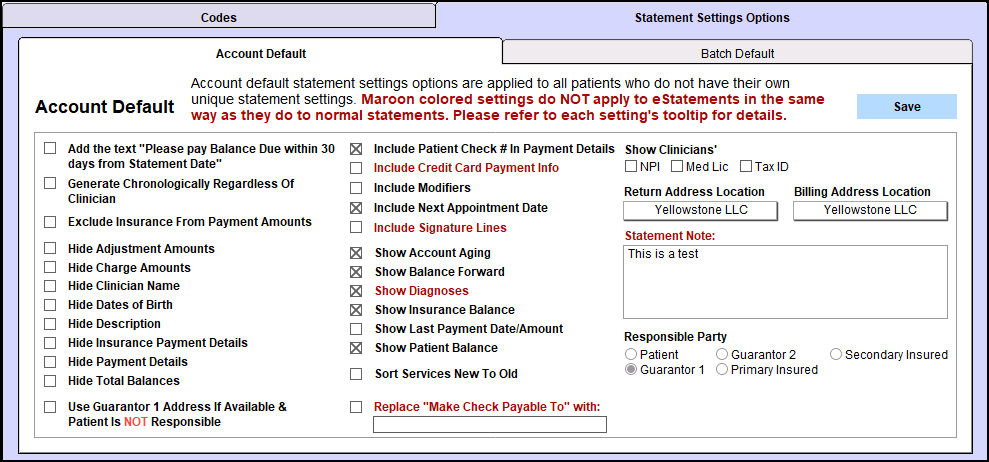The height and width of the screenshot is (462, 989).
Task: Enable the Tax ID checkbox
Action: (x=746, y=167)
